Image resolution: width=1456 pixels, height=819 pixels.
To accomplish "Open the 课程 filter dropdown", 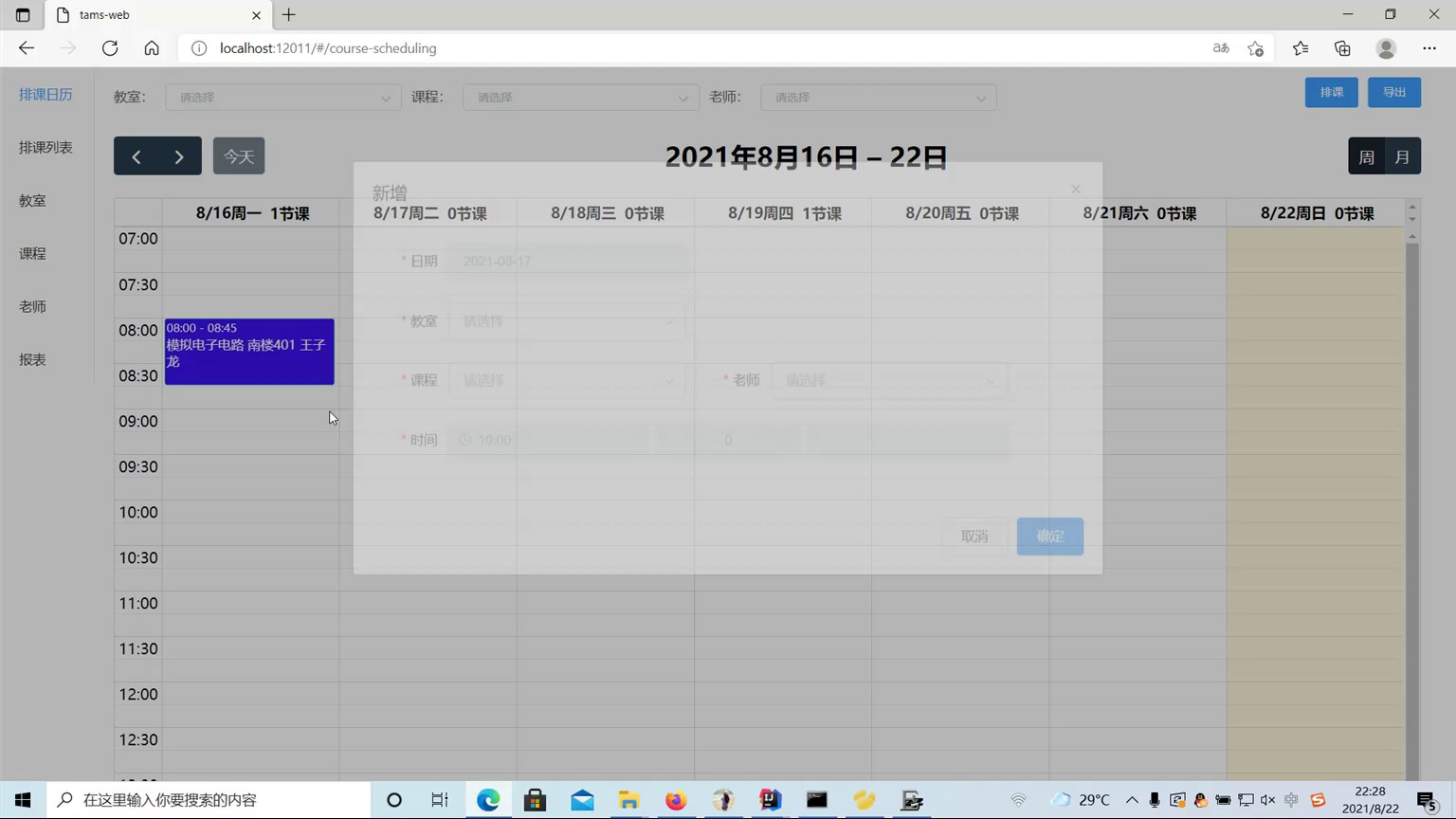I will coord(581,98).
